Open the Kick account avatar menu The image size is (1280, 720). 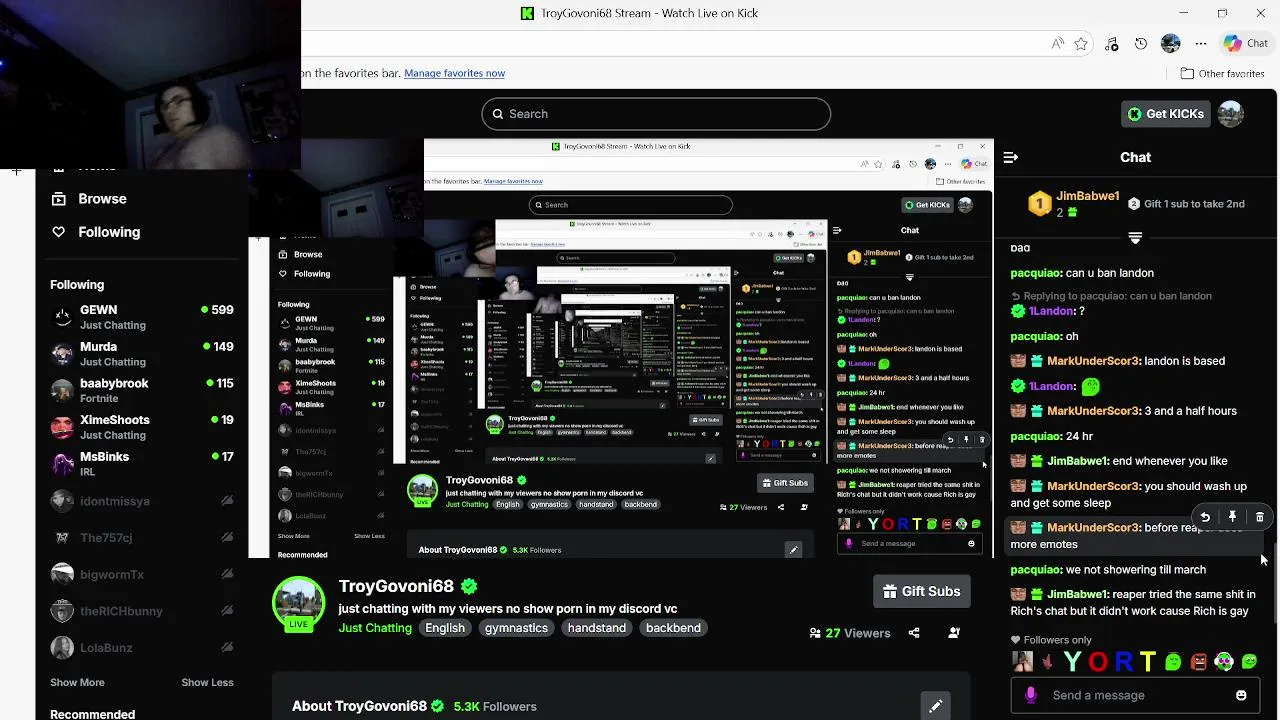pyautogui.click(x=1231, y=114)
